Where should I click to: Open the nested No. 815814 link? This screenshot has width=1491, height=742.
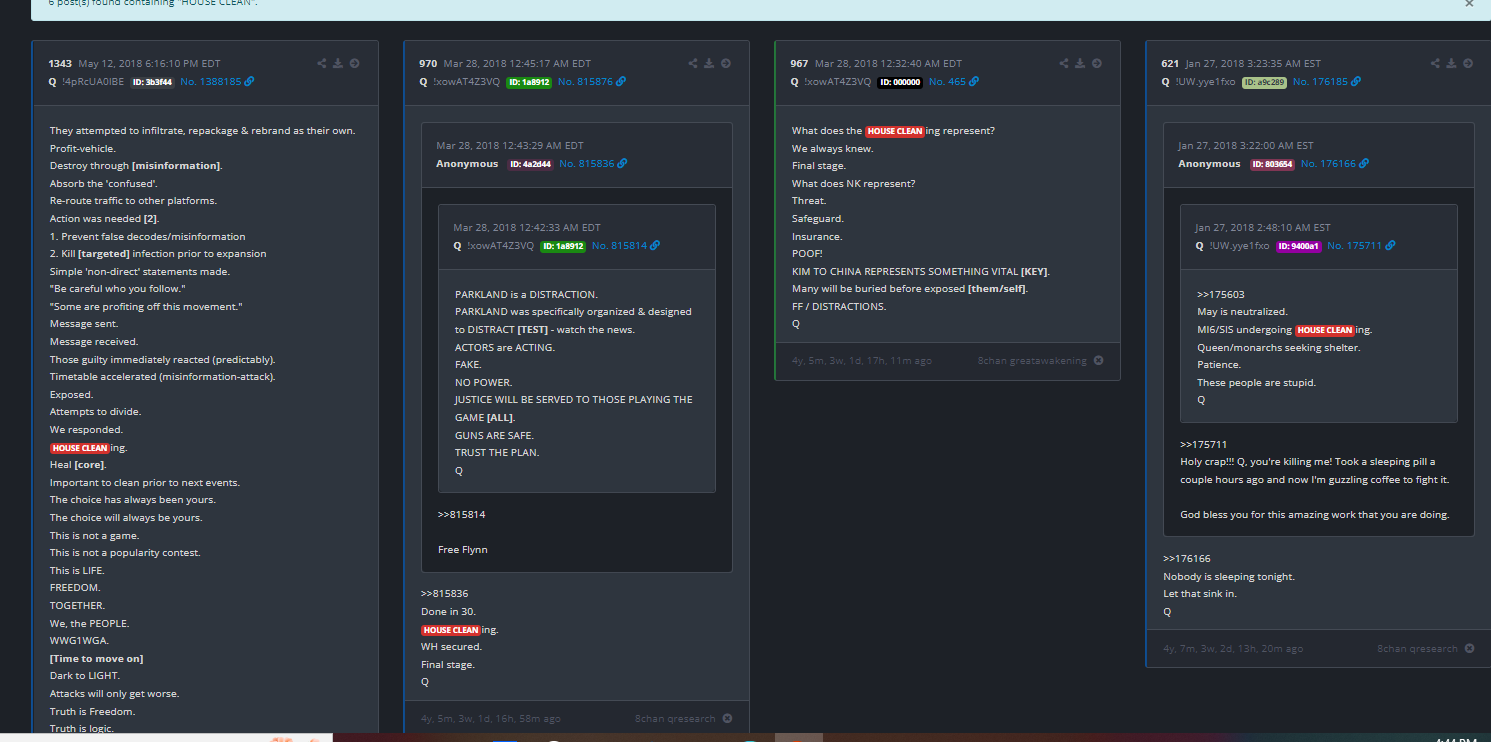pos(626,245)
